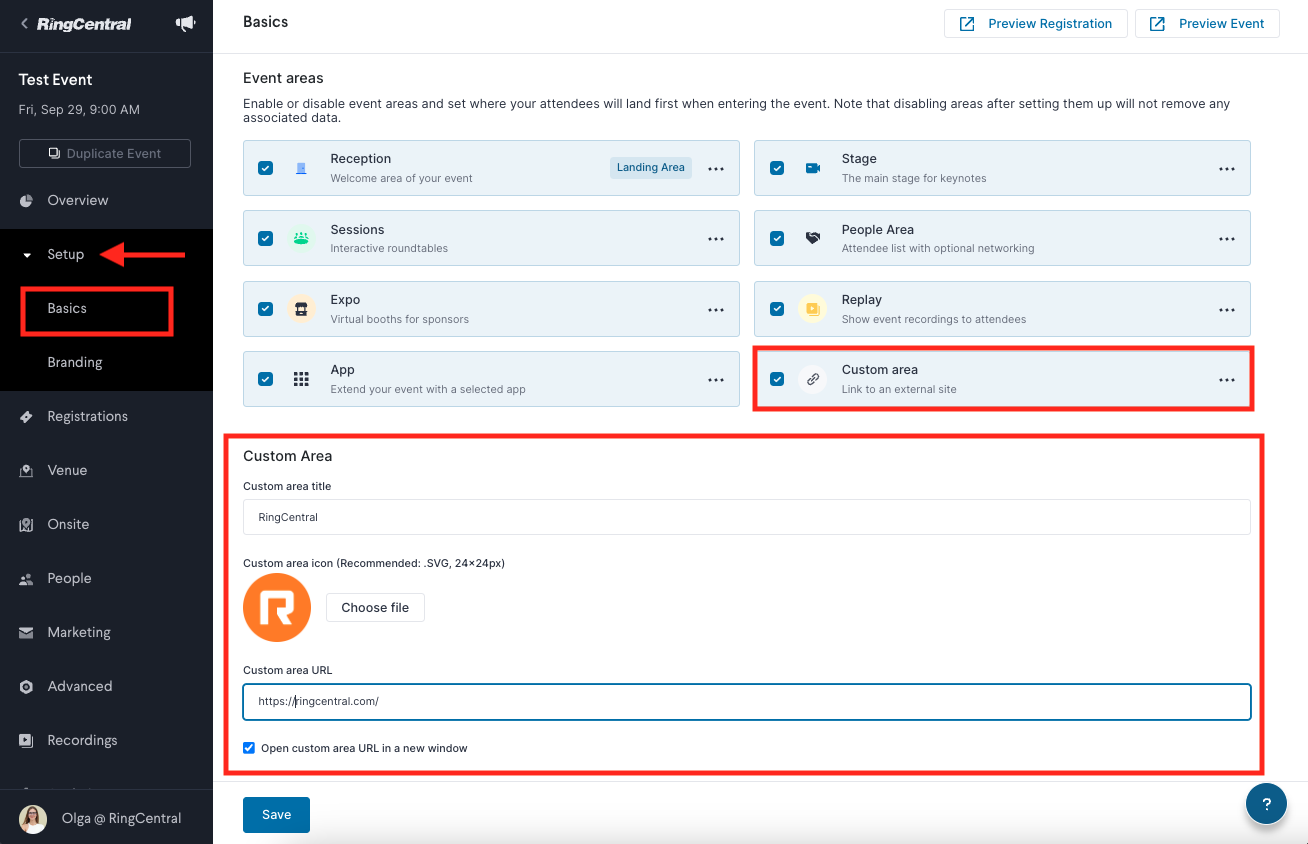Click the Venue sidebar icon

point(27,471)
